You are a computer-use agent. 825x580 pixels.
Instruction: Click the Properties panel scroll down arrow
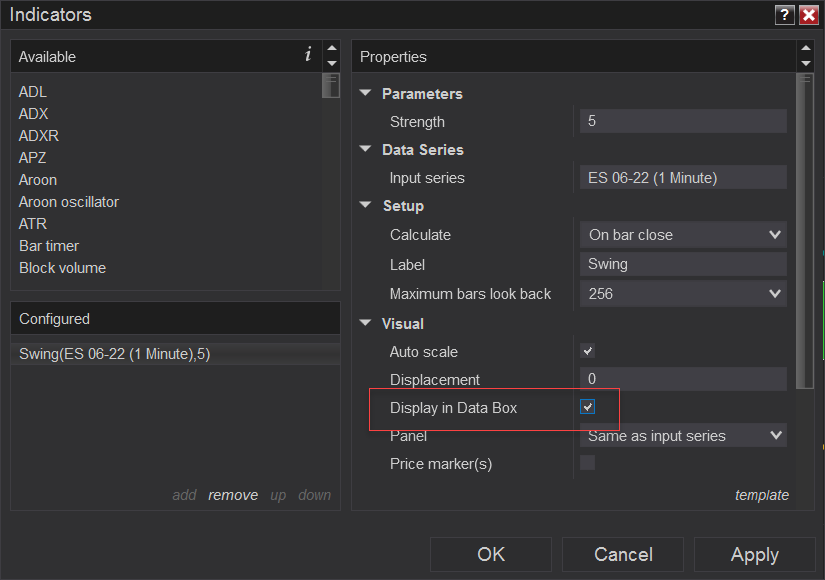click(806, 64)
